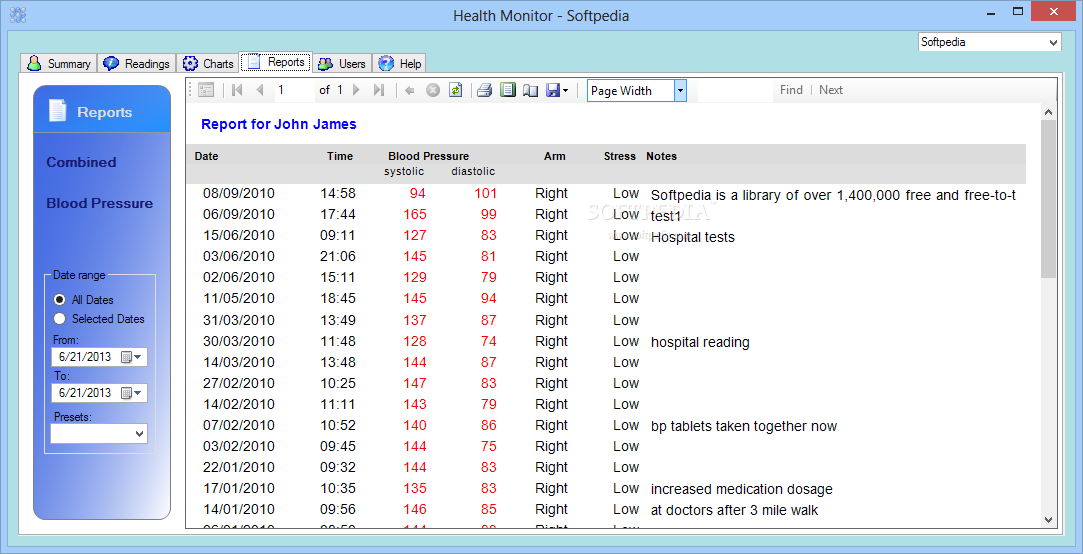
Task: Click the find text search field
Action: 735,90
